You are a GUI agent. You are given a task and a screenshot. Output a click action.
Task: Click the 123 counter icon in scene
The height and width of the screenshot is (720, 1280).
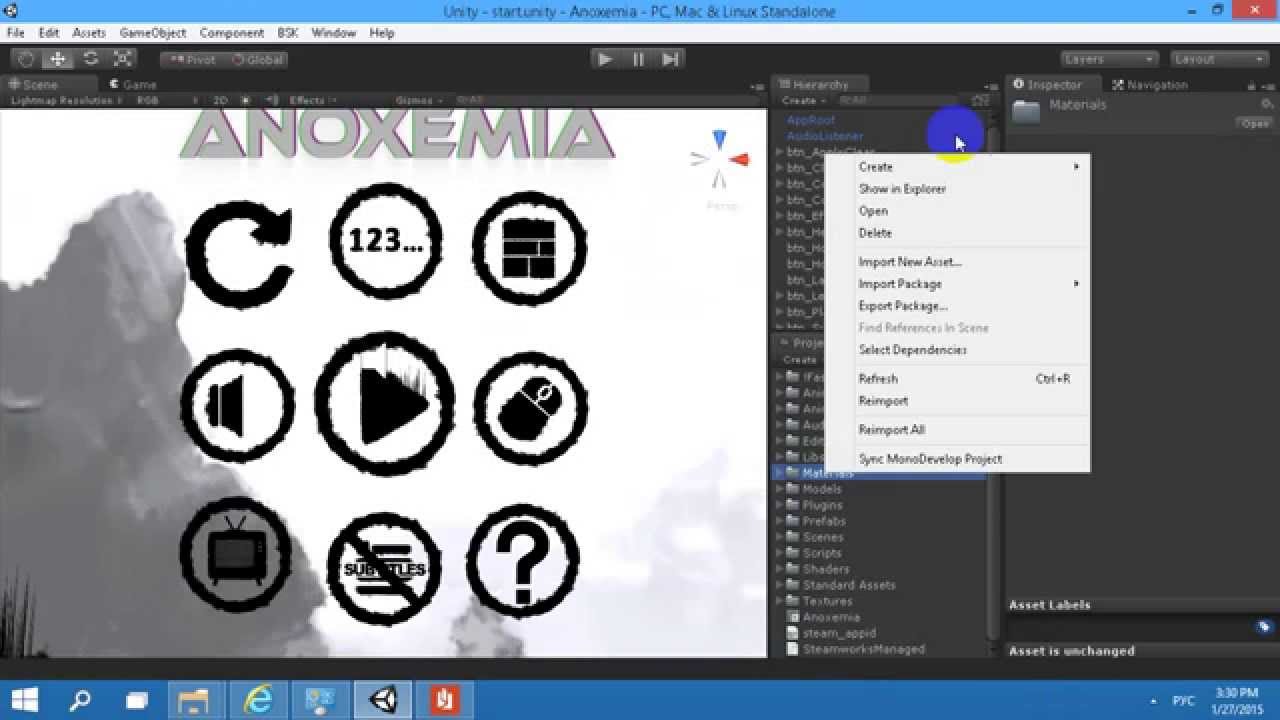coord(385,241)
